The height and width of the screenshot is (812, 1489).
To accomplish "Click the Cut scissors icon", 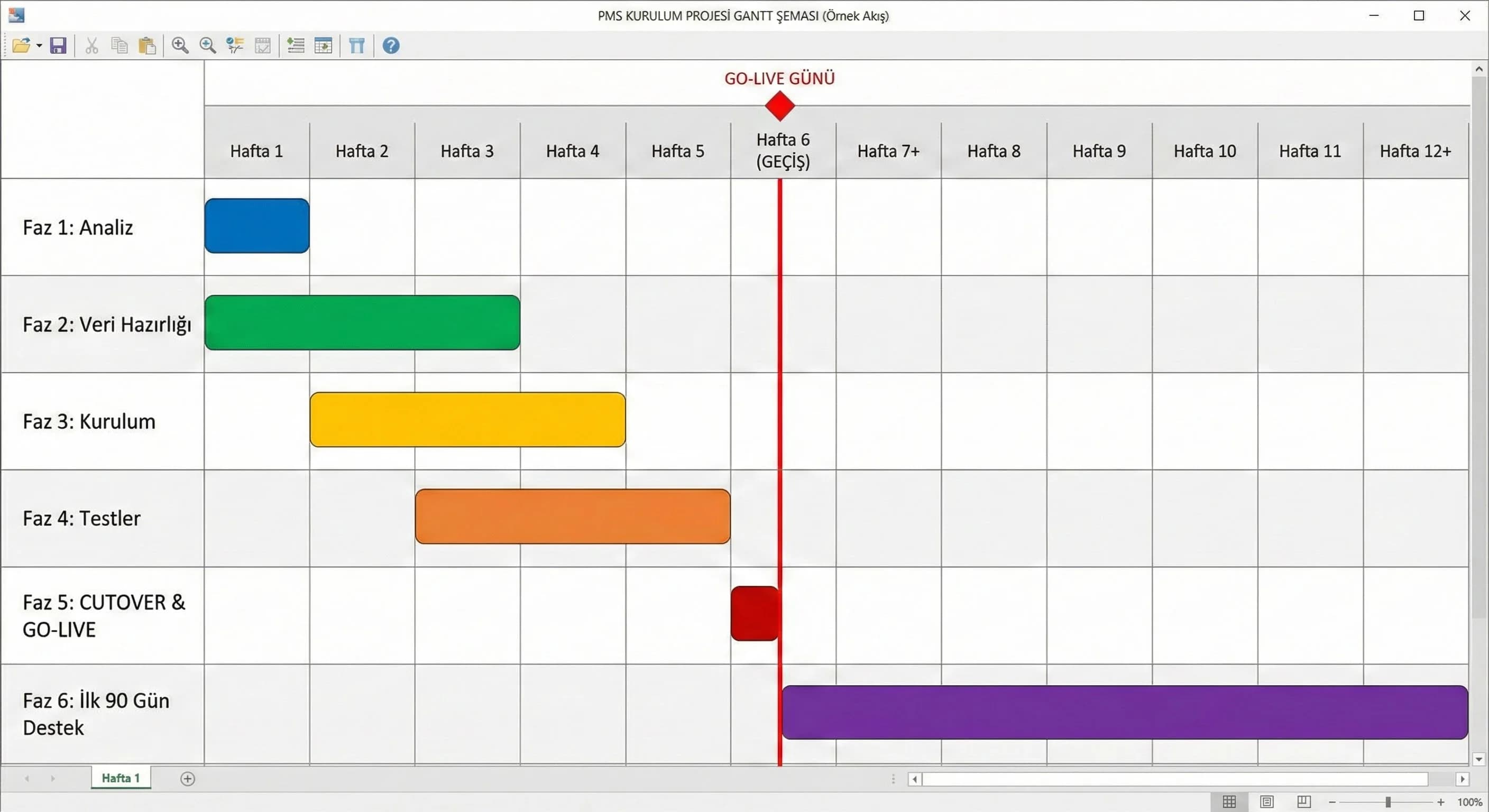I will pyautogui.click(x=91, y=45).
